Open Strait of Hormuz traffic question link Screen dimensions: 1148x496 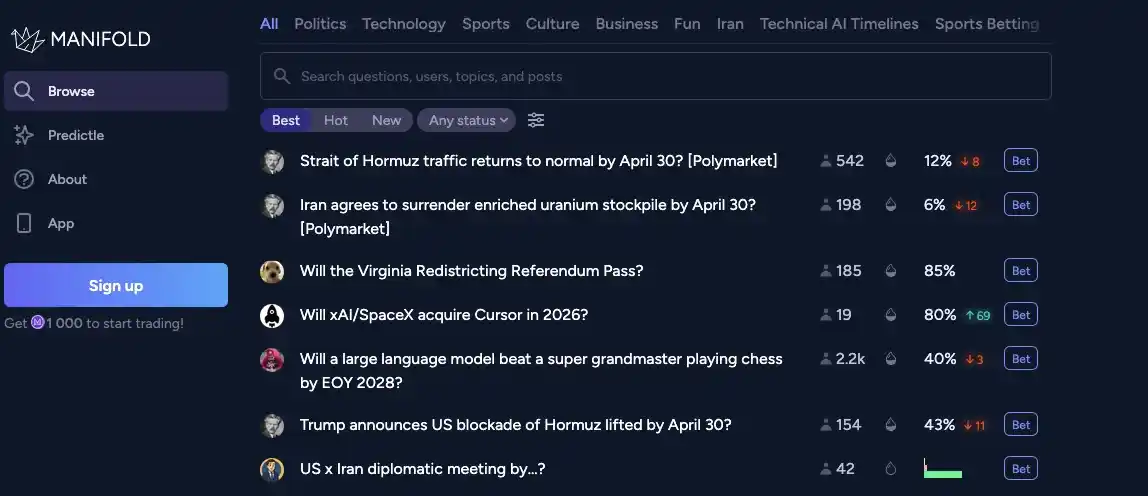(538, 160)
